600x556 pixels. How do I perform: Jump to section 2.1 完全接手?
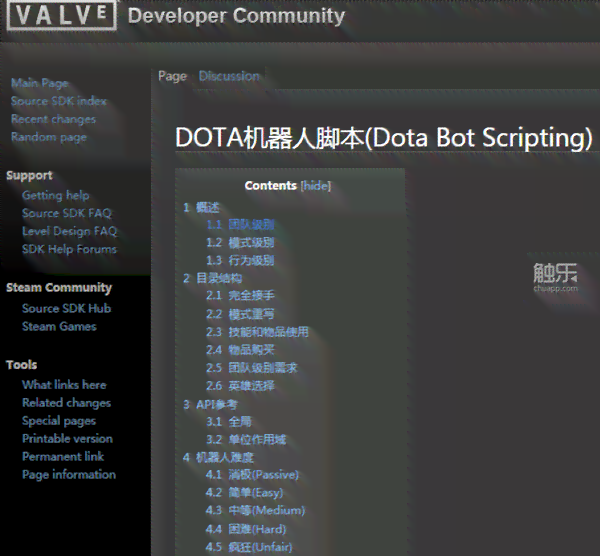tap(240, 295)
